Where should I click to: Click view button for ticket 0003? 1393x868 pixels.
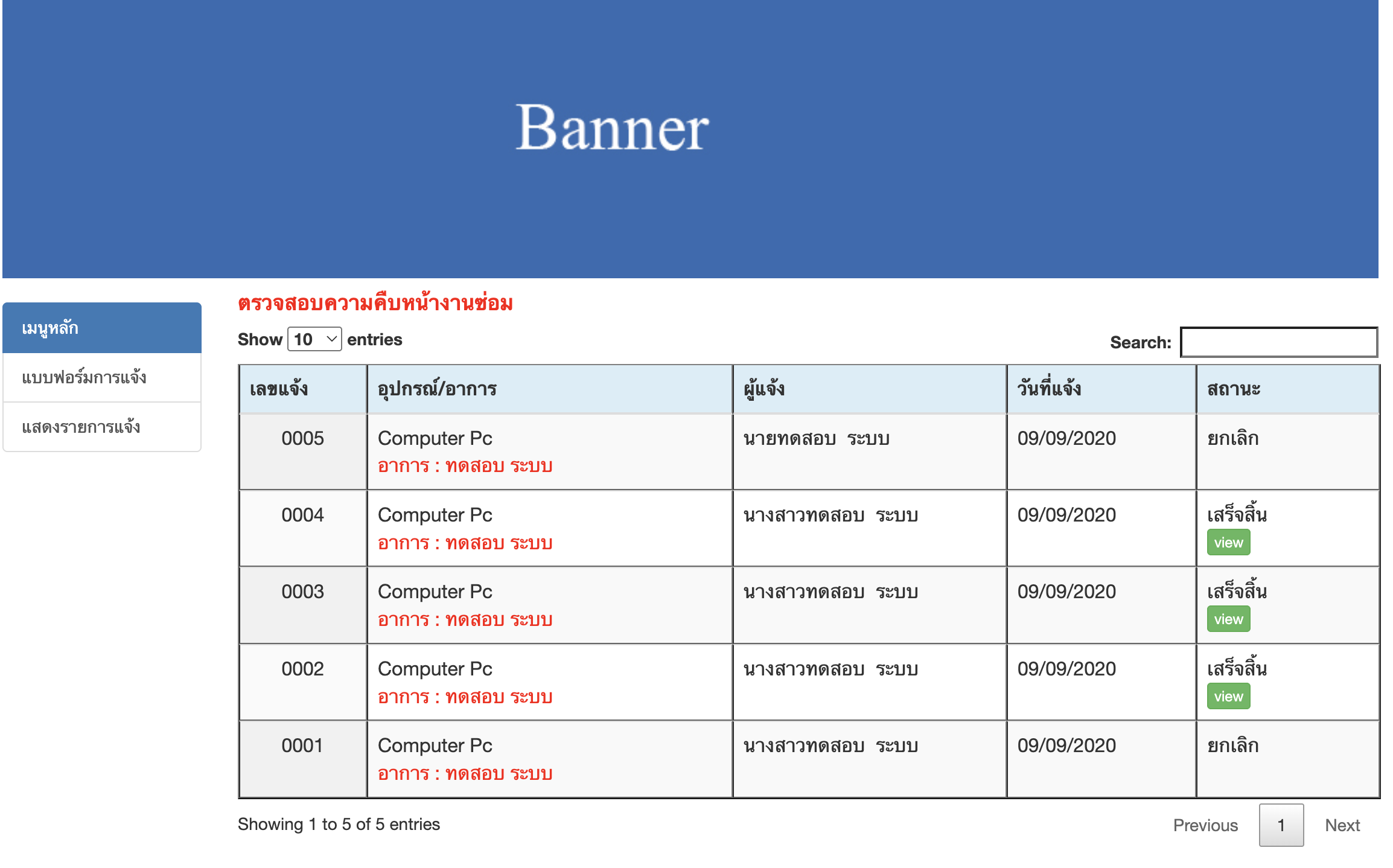(x=1228, y=619)
